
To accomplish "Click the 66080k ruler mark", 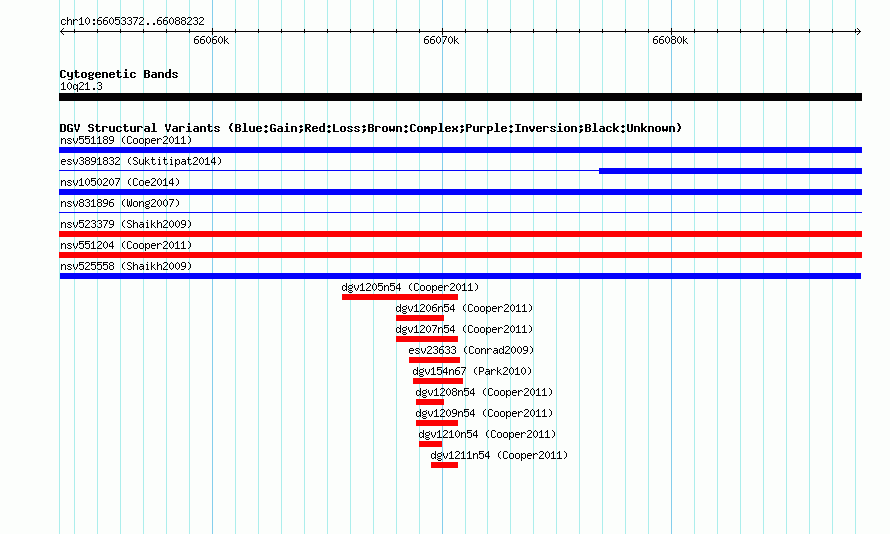I will coord(670,40).
